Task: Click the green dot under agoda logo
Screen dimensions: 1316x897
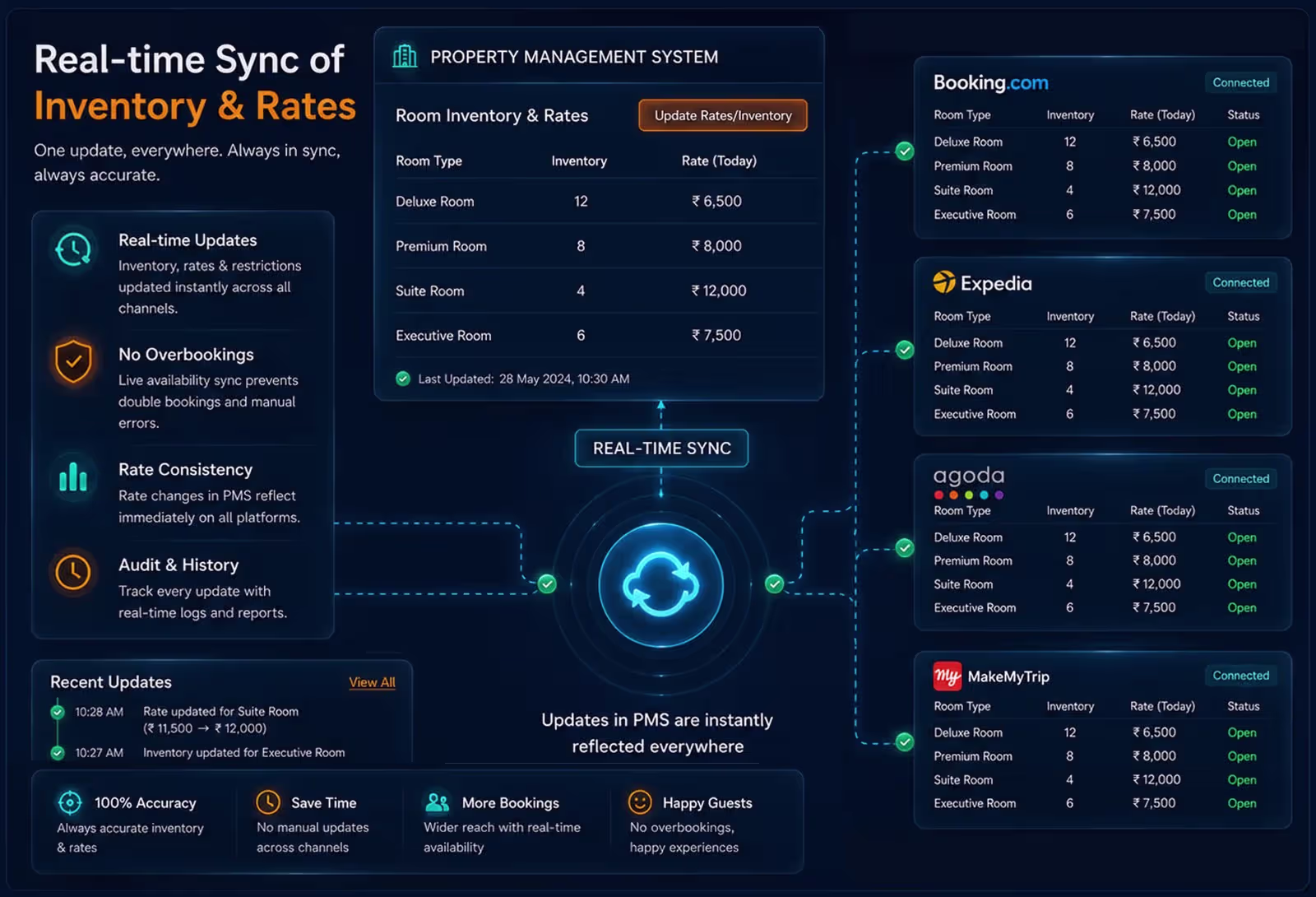Action: pyautogui.click(x=969, y=495)
